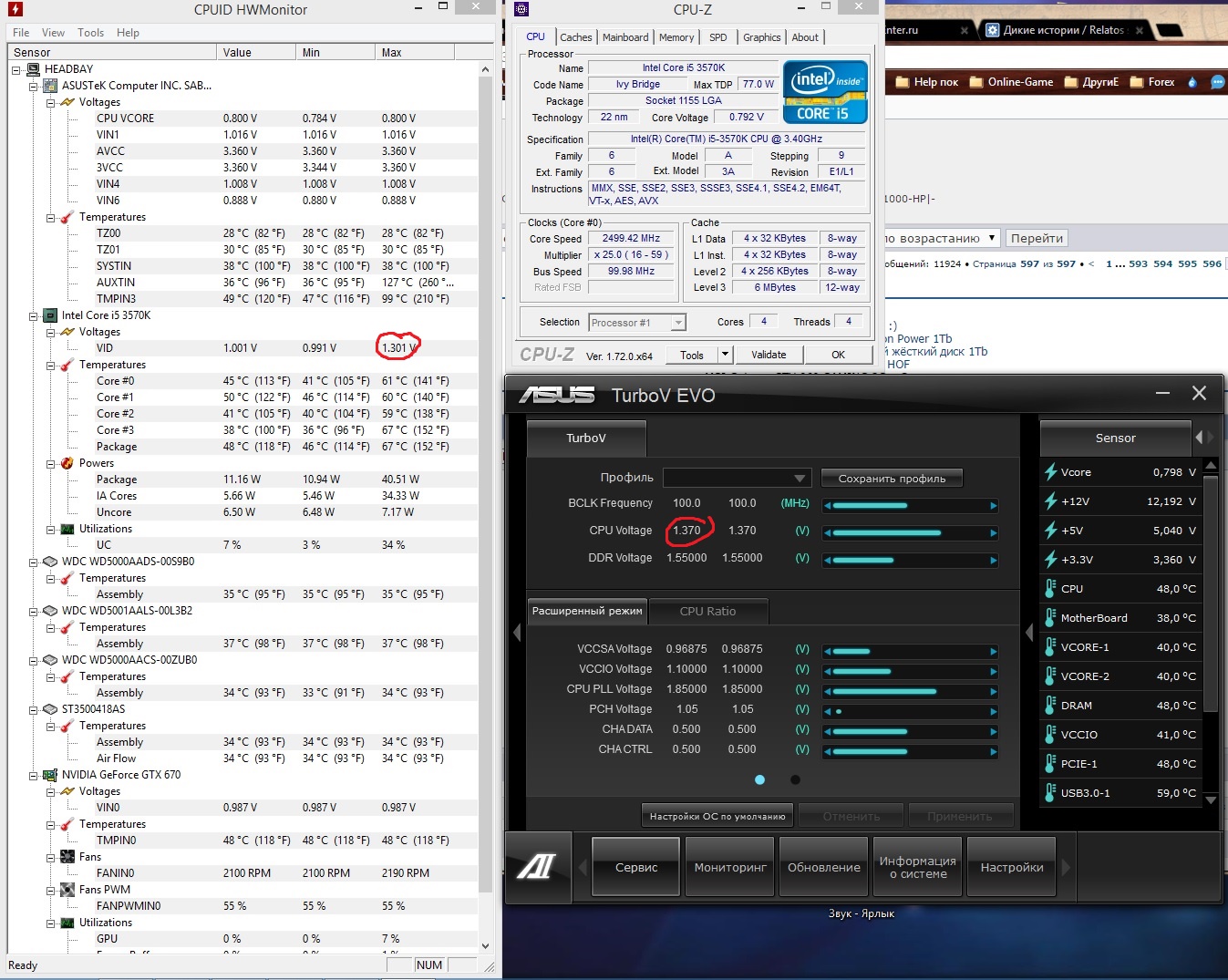This screenshot has height=980, width=1228.
Task: Click the ASUS AI Suite logo in TurboV EVO
Action: click(x=535, y=867)
